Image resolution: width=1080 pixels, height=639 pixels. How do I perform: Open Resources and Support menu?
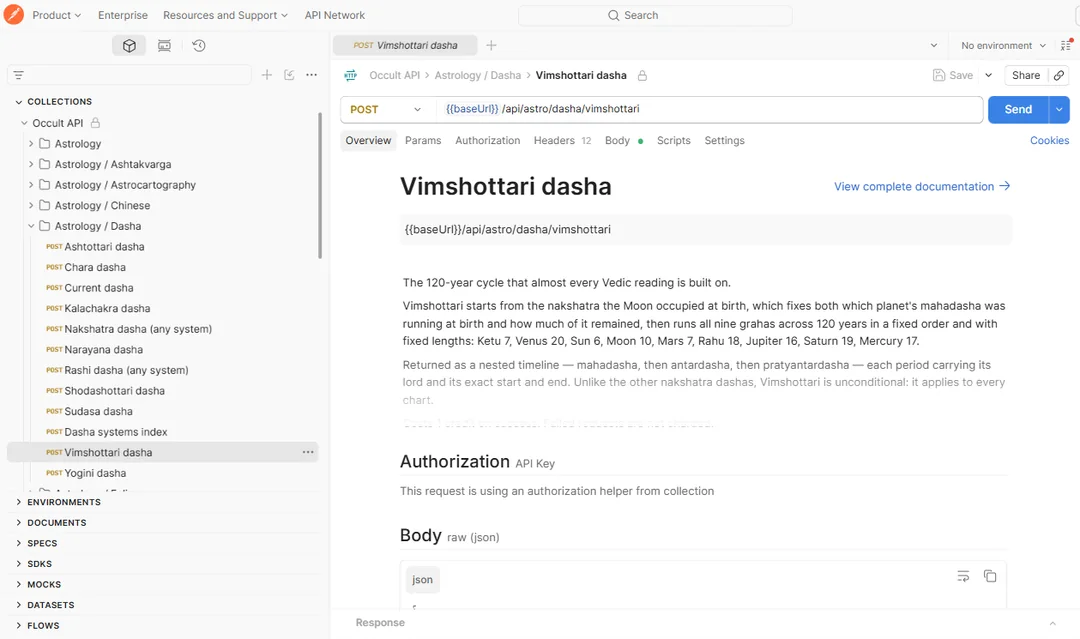pyautogui.click(x=225, y=15)
